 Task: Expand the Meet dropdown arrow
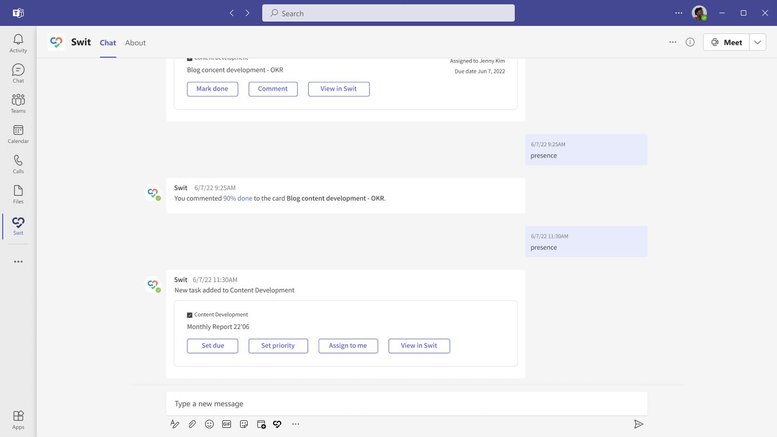758,42
